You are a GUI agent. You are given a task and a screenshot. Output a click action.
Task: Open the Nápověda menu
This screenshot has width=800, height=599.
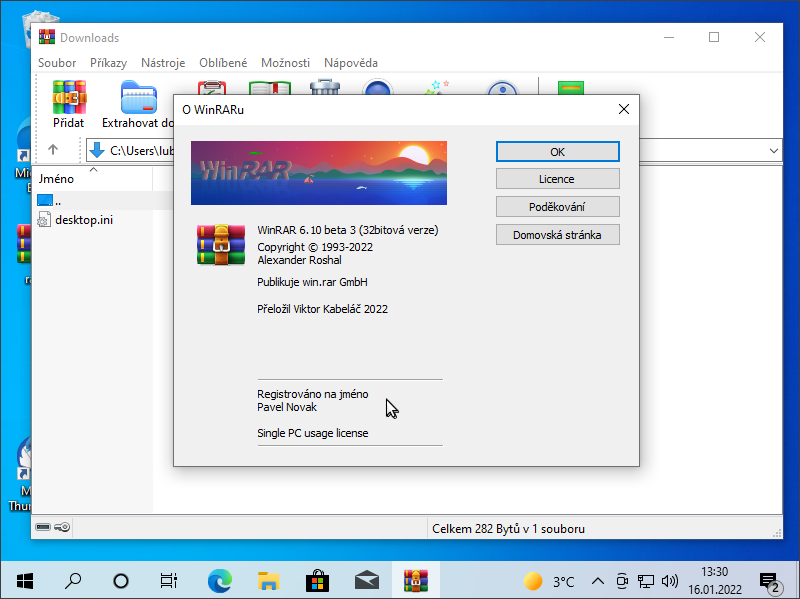pyautogui.click(x=351, y=63)
